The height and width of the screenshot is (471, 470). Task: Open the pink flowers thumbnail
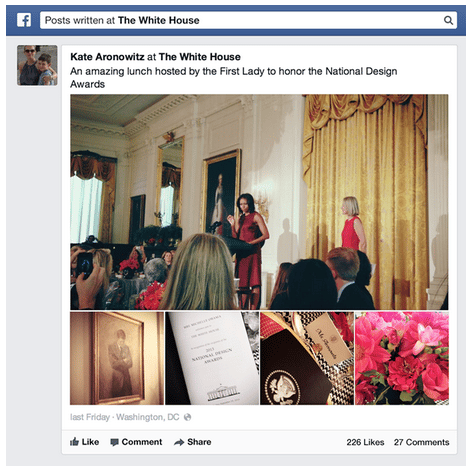coord(402,358)
